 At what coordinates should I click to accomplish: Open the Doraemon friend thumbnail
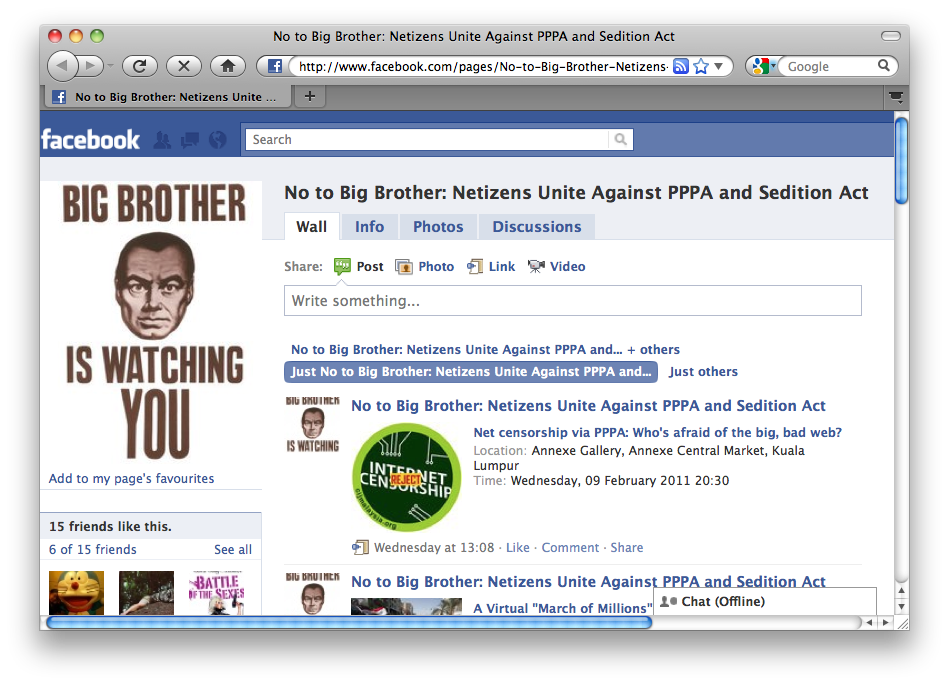pyautogui.click(x=76, y=593)
